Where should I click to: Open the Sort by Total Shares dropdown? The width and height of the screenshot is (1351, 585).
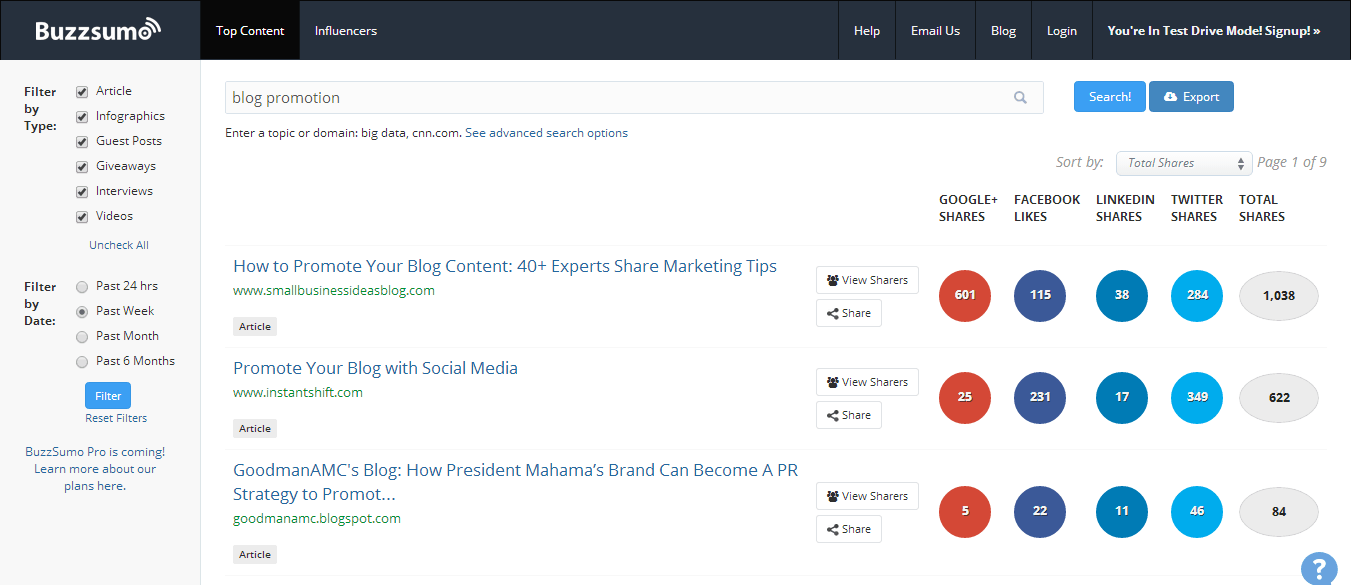click(1184, 162)
